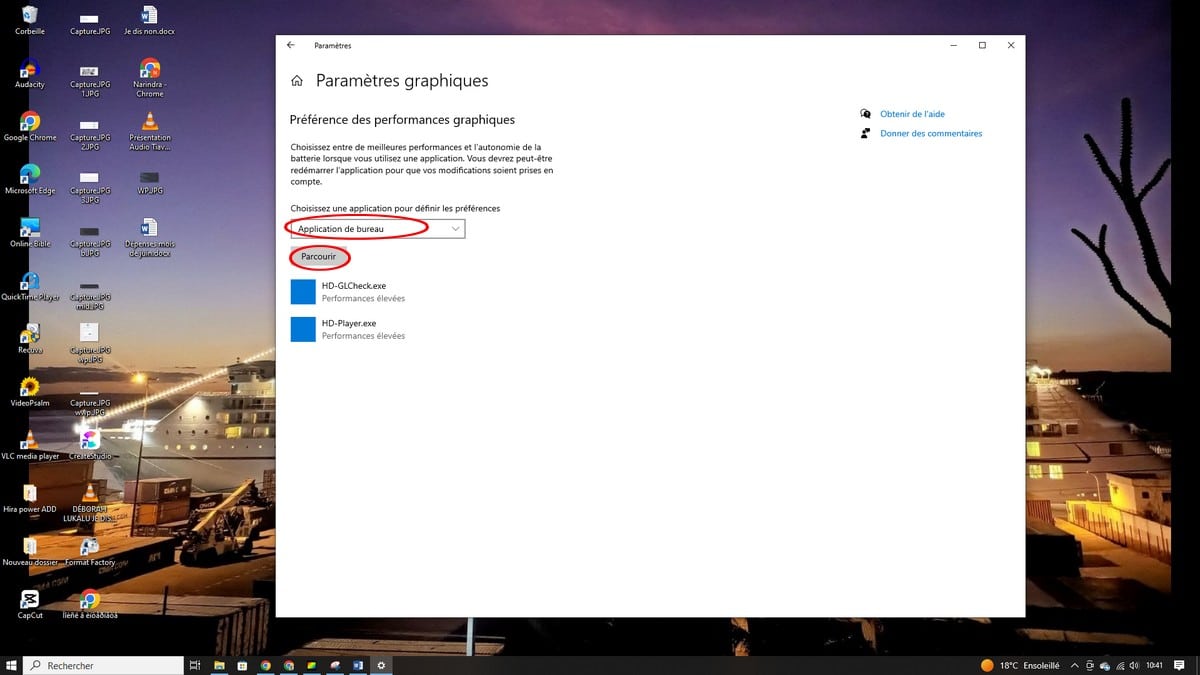Open the Windows Start menu

pos(12,665)
